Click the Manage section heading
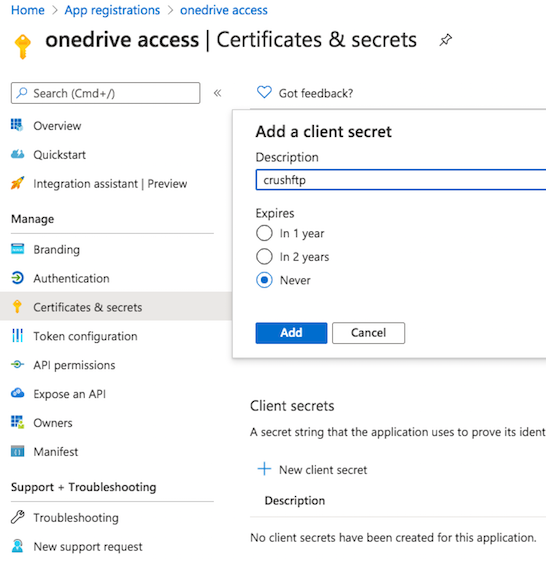 (x=33, y=219)
